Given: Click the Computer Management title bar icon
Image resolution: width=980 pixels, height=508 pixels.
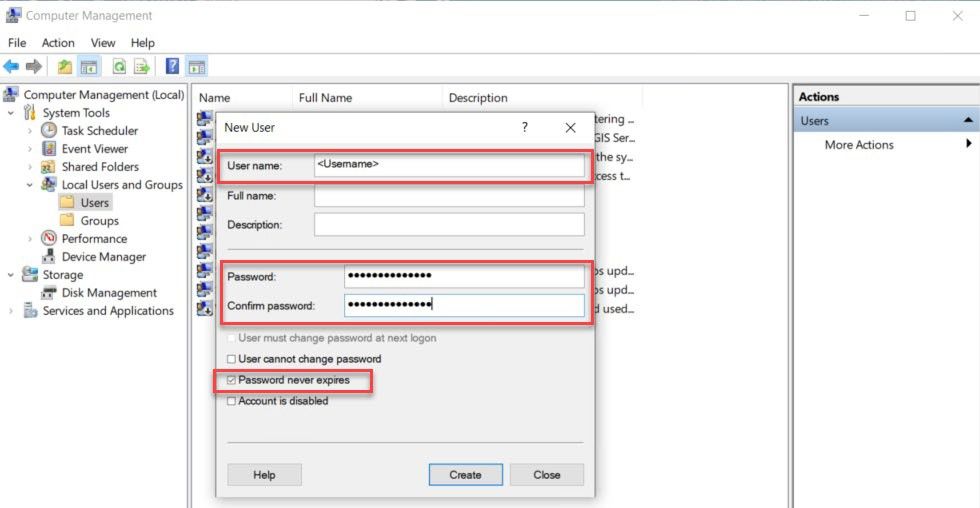Looking at the screenshot, I should coord(13,15).
